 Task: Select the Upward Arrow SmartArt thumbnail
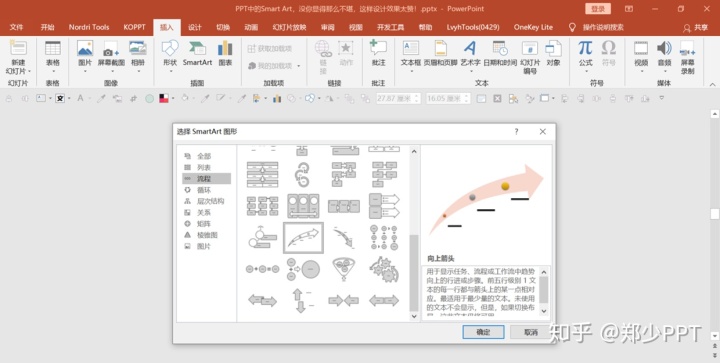[303, 238]
